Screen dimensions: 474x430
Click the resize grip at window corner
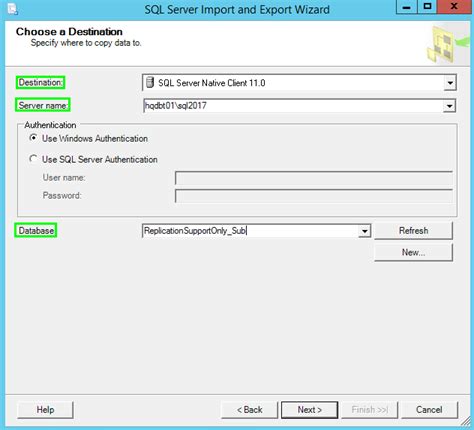pyautogui.click(x=465, y=422)
